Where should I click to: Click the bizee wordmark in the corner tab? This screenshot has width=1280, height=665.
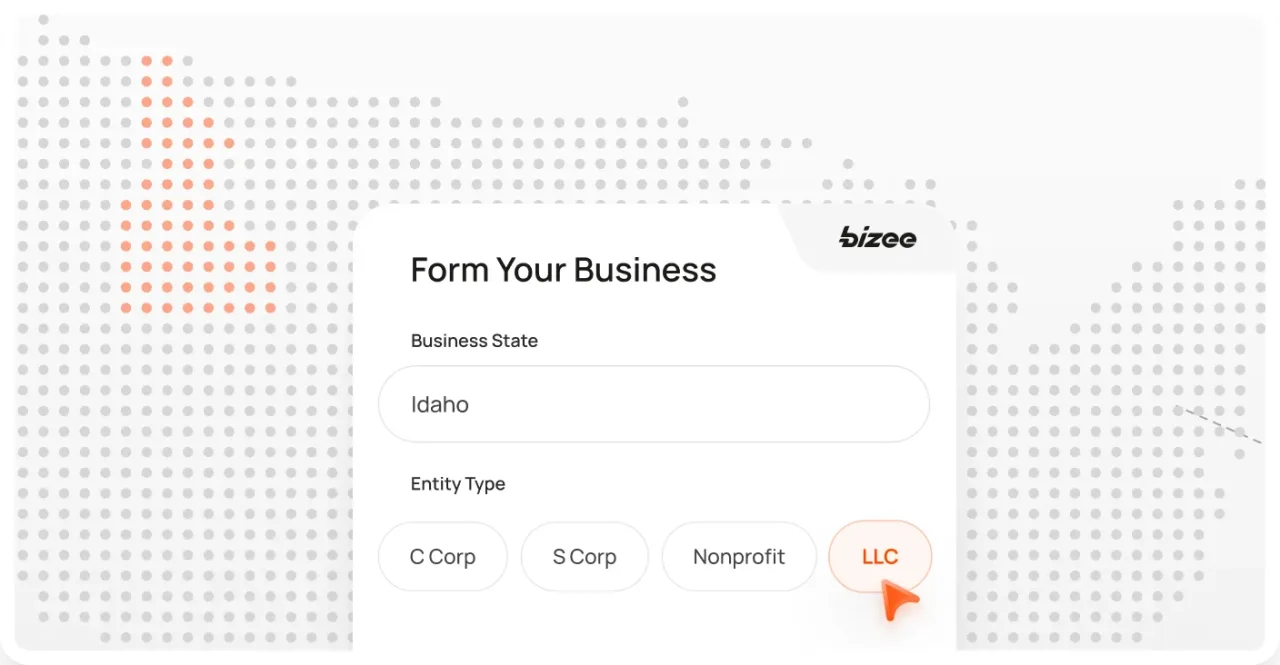click(x=875, y=238)
